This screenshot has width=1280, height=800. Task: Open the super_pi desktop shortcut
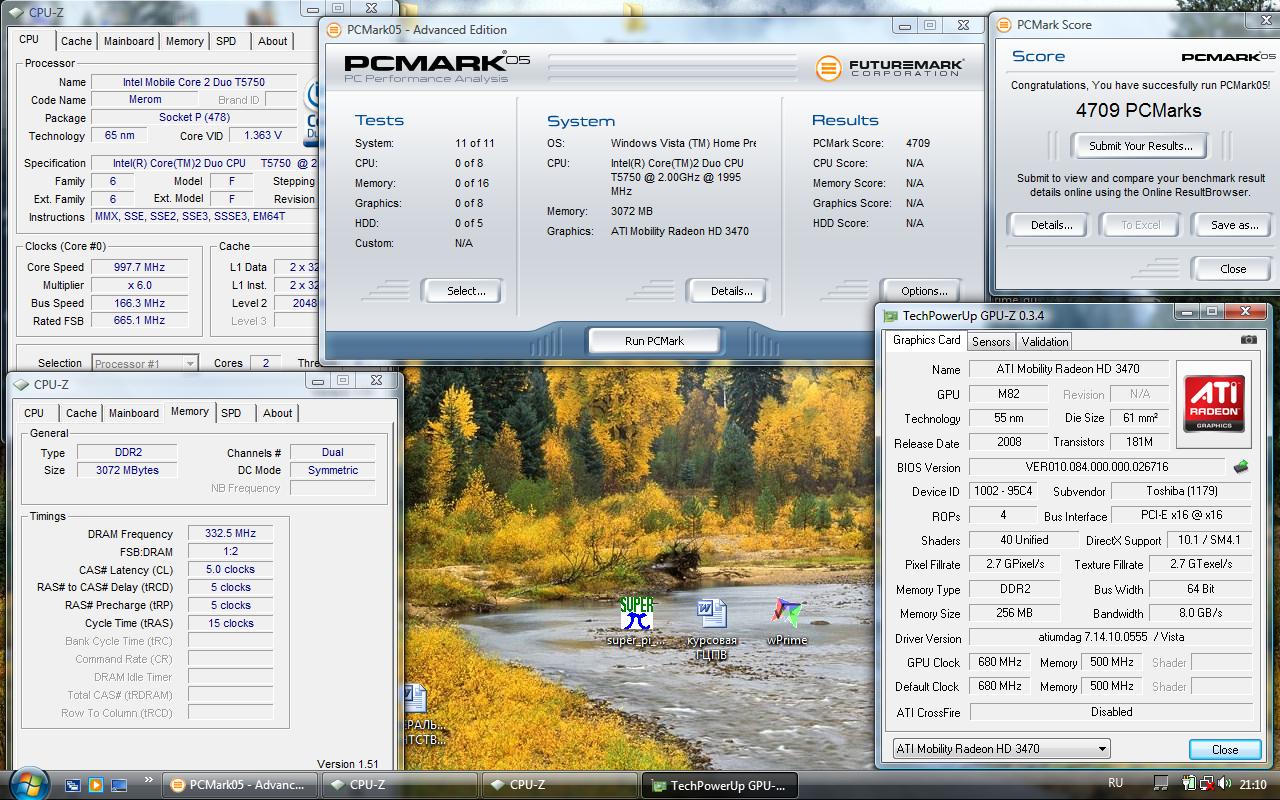(636, 621)
